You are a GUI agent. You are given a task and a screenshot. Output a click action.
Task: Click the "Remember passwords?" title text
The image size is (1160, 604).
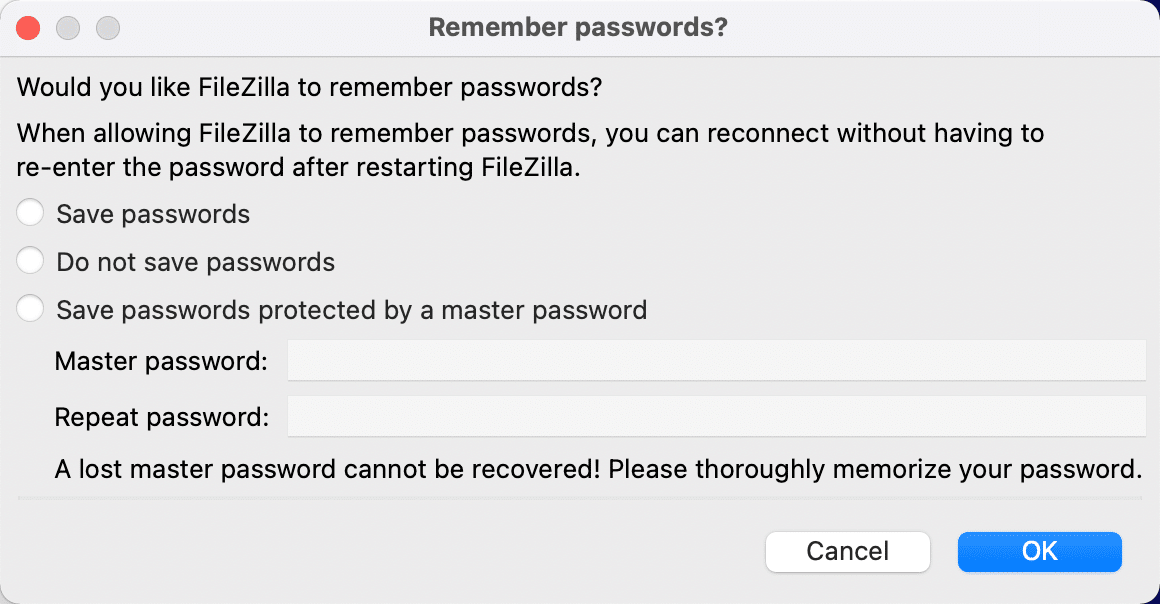point(580,27)
